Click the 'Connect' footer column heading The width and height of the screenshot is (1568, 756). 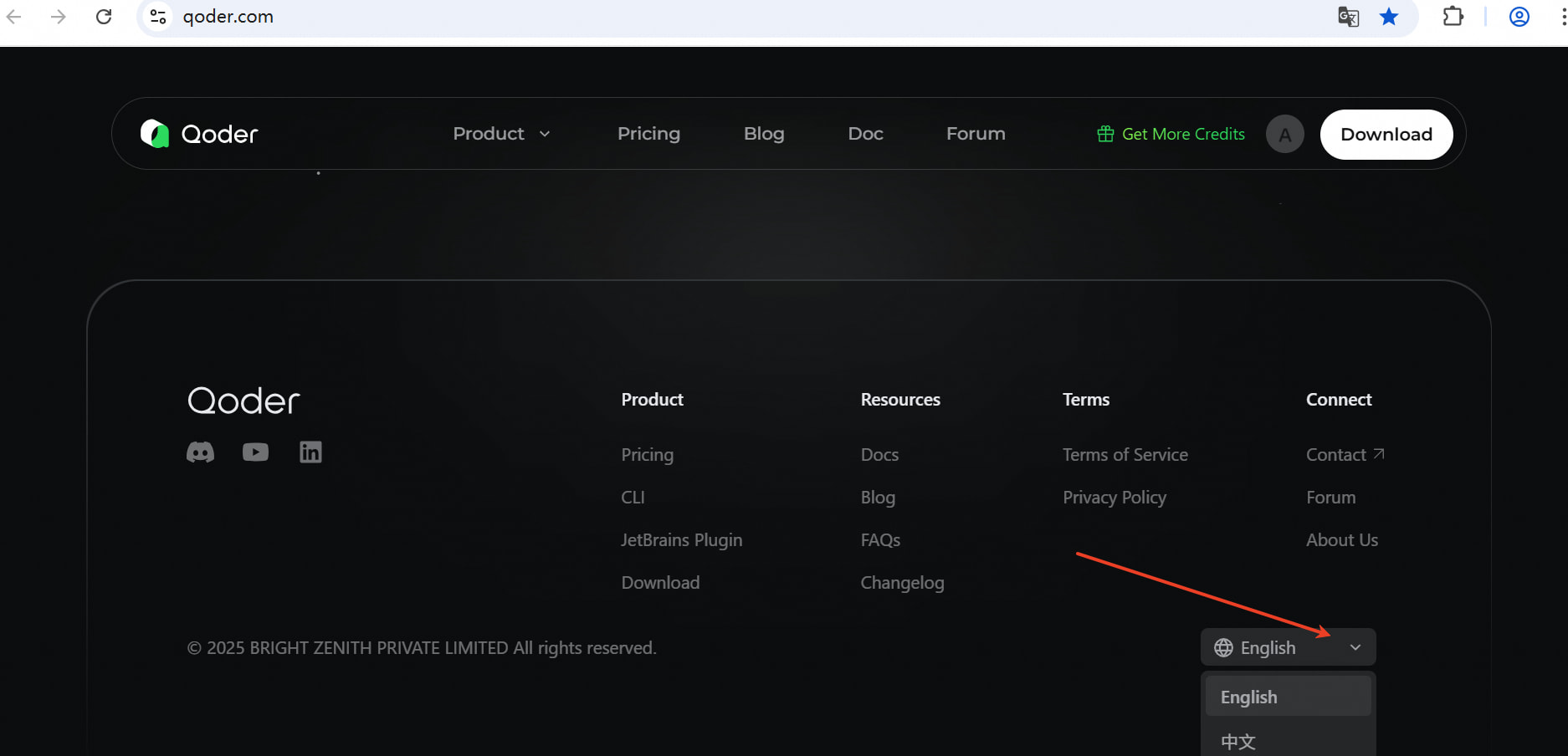point(1339,400)
